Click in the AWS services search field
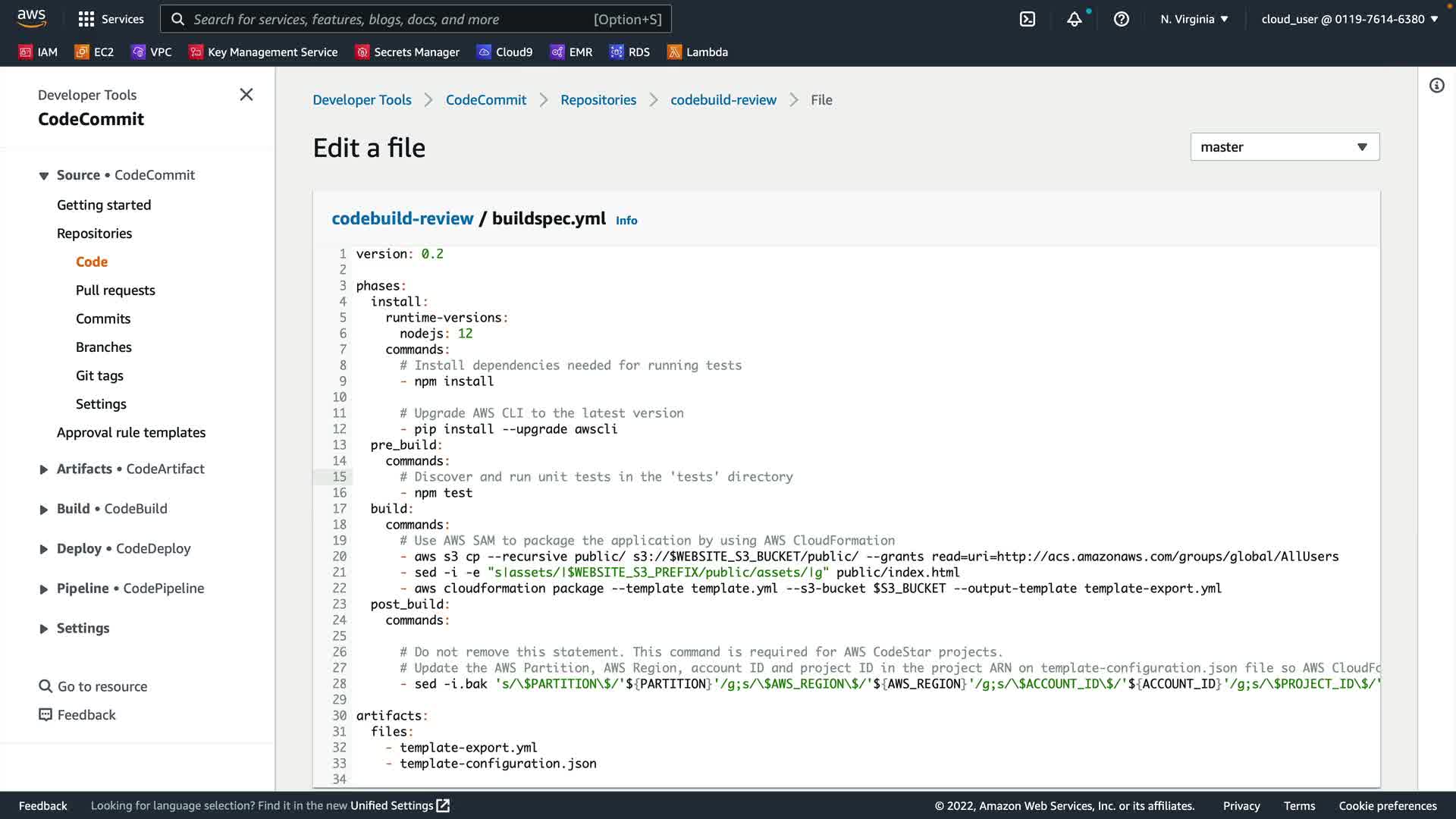The image size is (1456, 819). (x=391, y=19)
